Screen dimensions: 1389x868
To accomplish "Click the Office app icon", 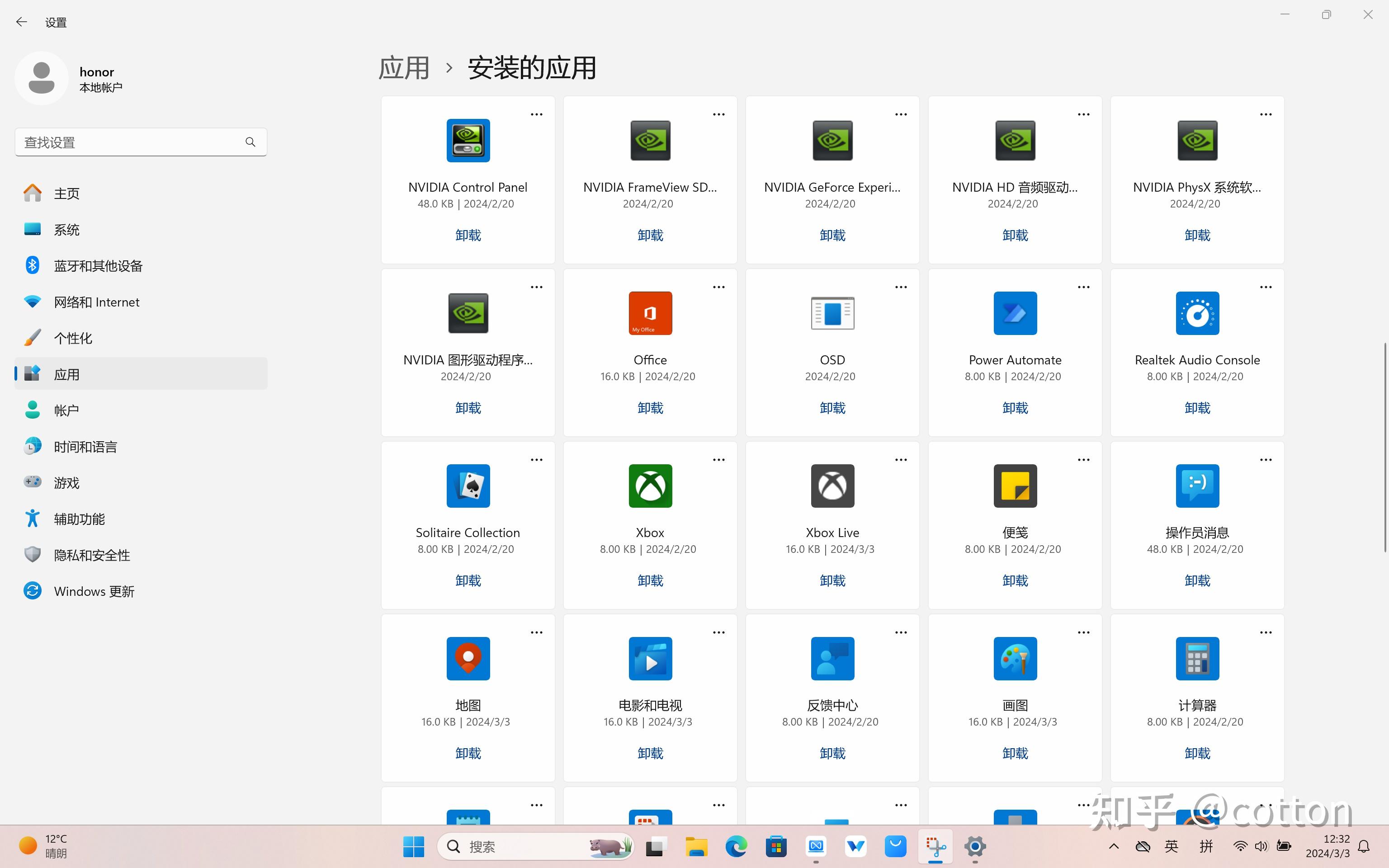I will click(650, 313).
